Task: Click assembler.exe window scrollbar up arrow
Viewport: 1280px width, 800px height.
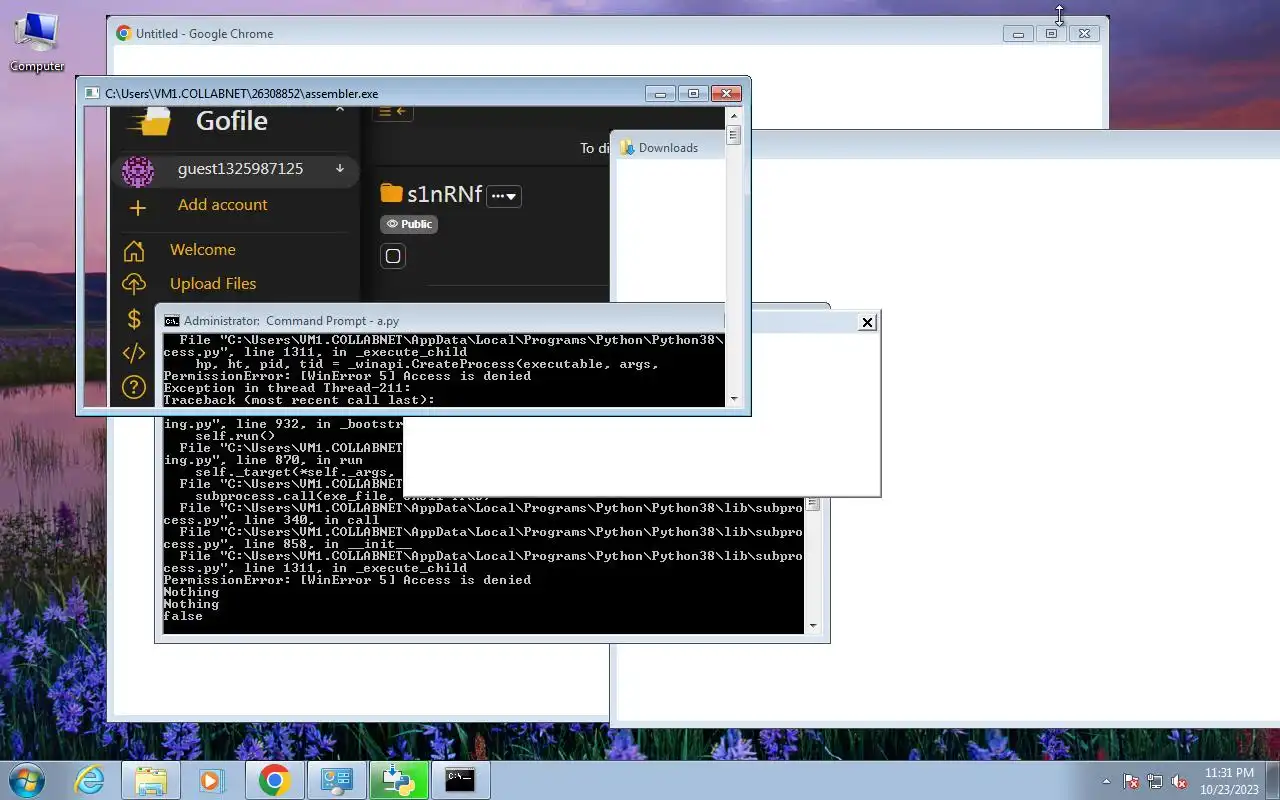Action: pyautogui.click(x=734, y=115)
